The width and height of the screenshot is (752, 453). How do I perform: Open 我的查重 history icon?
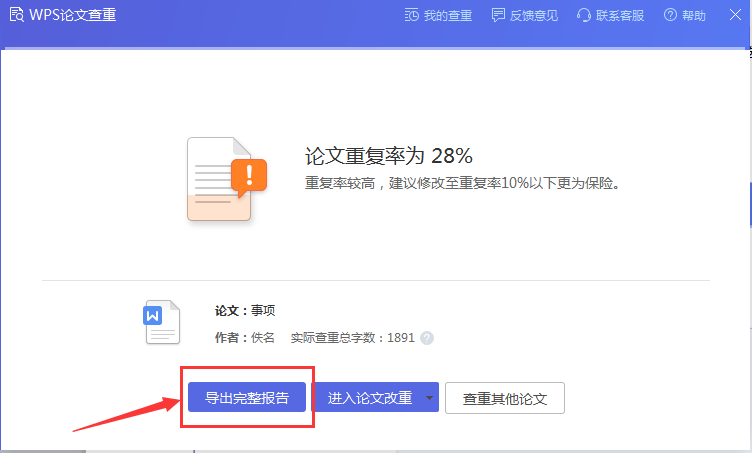coord(412,15)
